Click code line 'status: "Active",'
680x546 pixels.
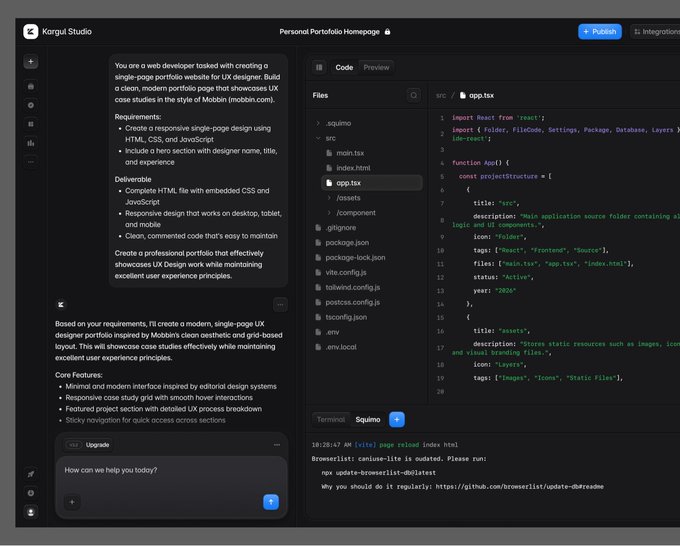click(x=503, y=277)
